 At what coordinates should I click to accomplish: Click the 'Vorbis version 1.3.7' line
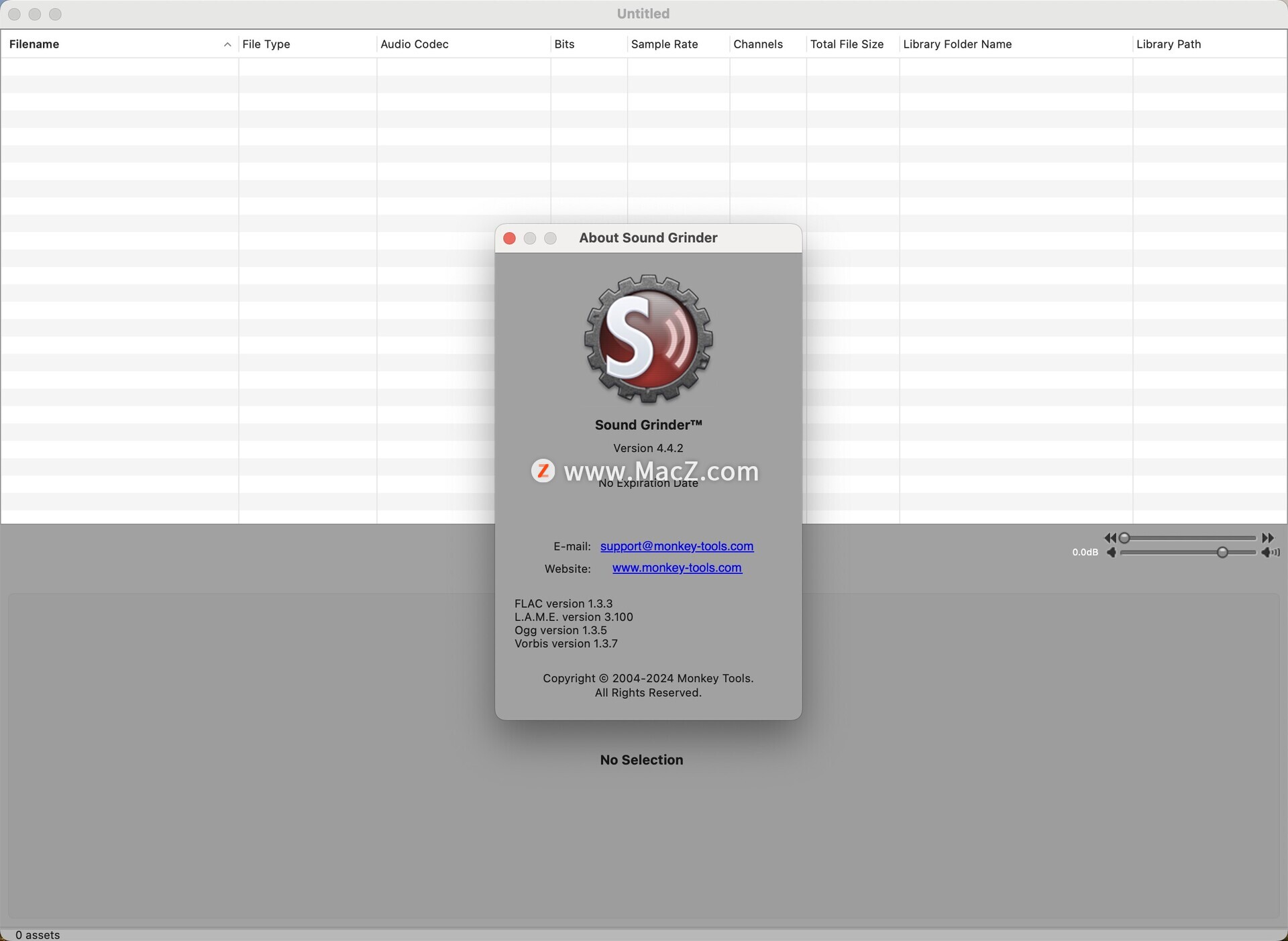(566, 644)
